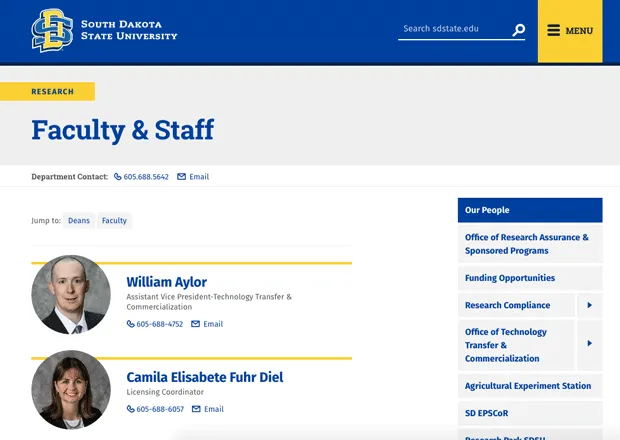Jump to the Deans section
Screen dimensions: 620x440
pyautogui.click(x=79, y=220)
